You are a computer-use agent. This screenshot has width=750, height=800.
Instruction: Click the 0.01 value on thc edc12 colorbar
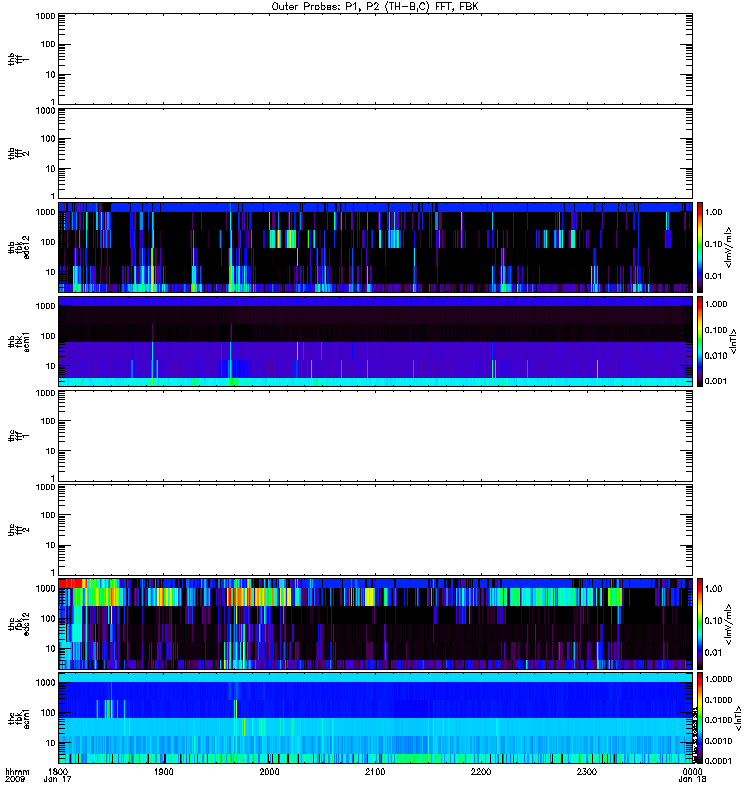(713, 653)
